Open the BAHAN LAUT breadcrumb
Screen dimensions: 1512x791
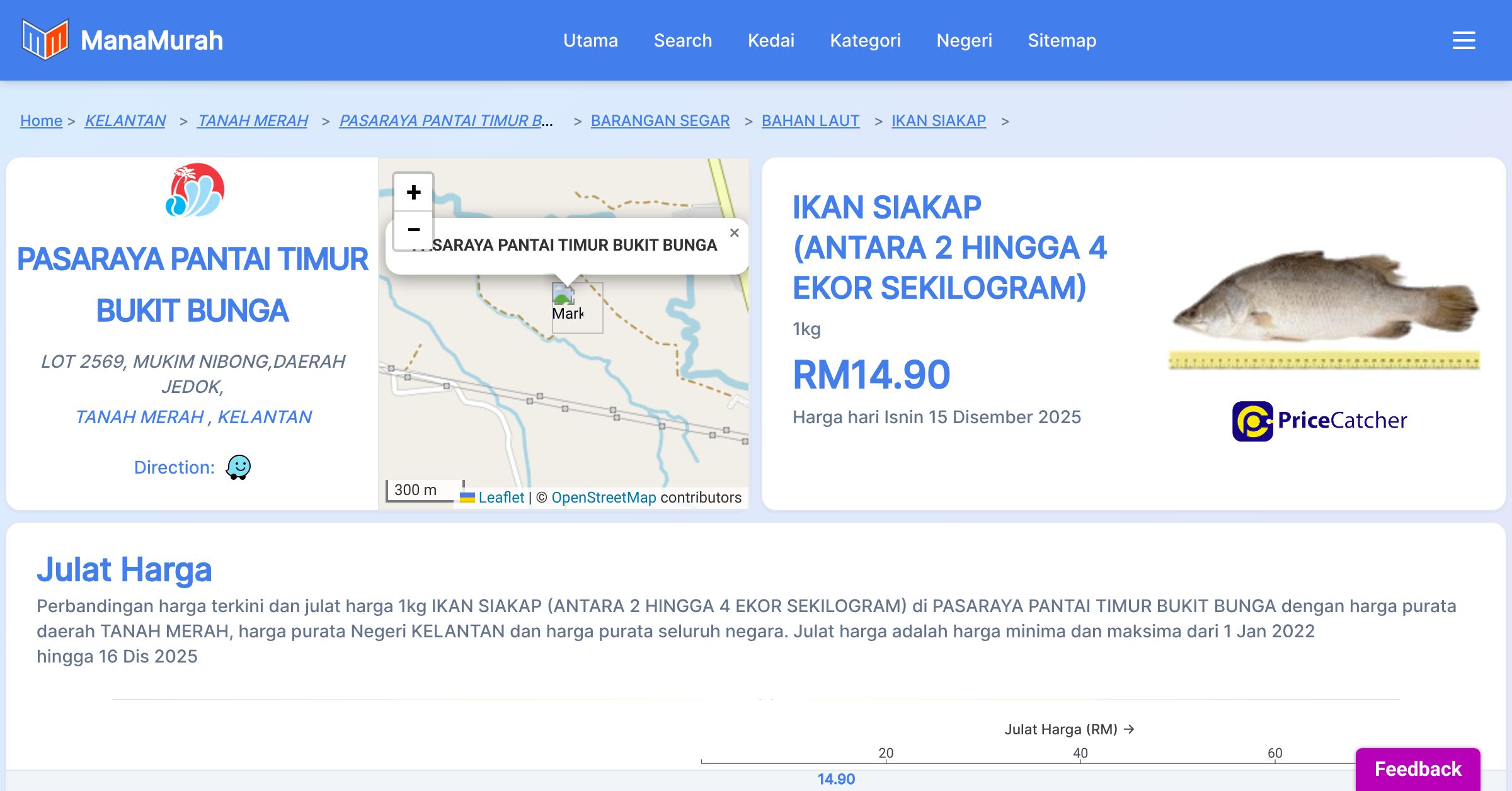[810, 120]
